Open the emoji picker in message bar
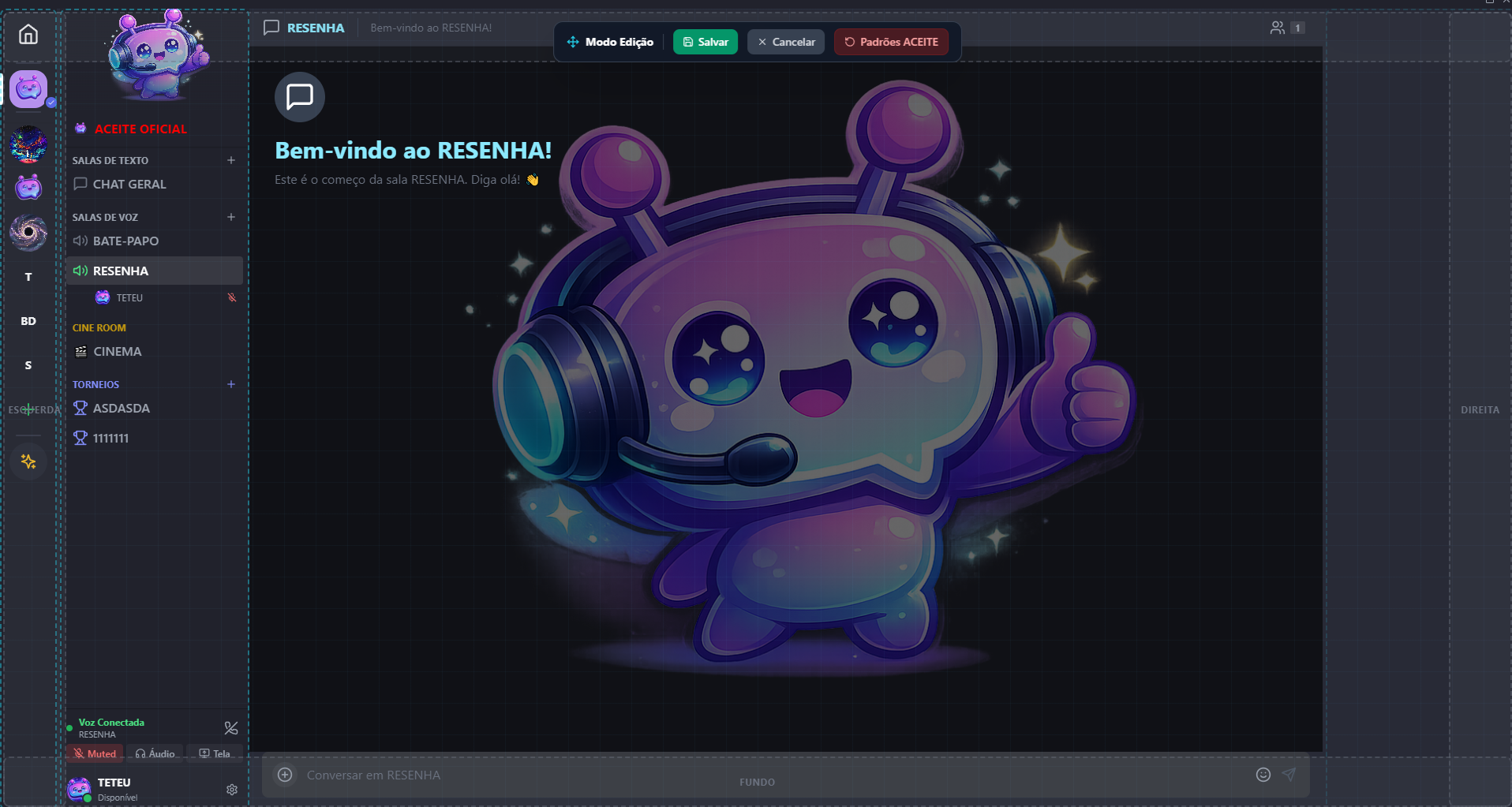 1263,775
